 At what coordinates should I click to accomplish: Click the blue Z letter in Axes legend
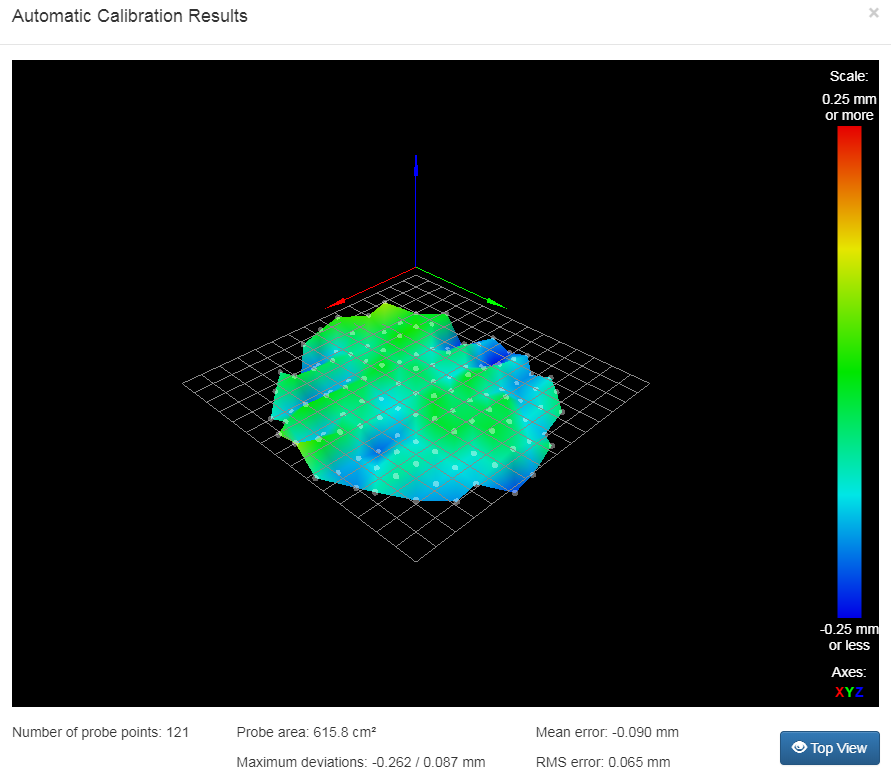859,692
